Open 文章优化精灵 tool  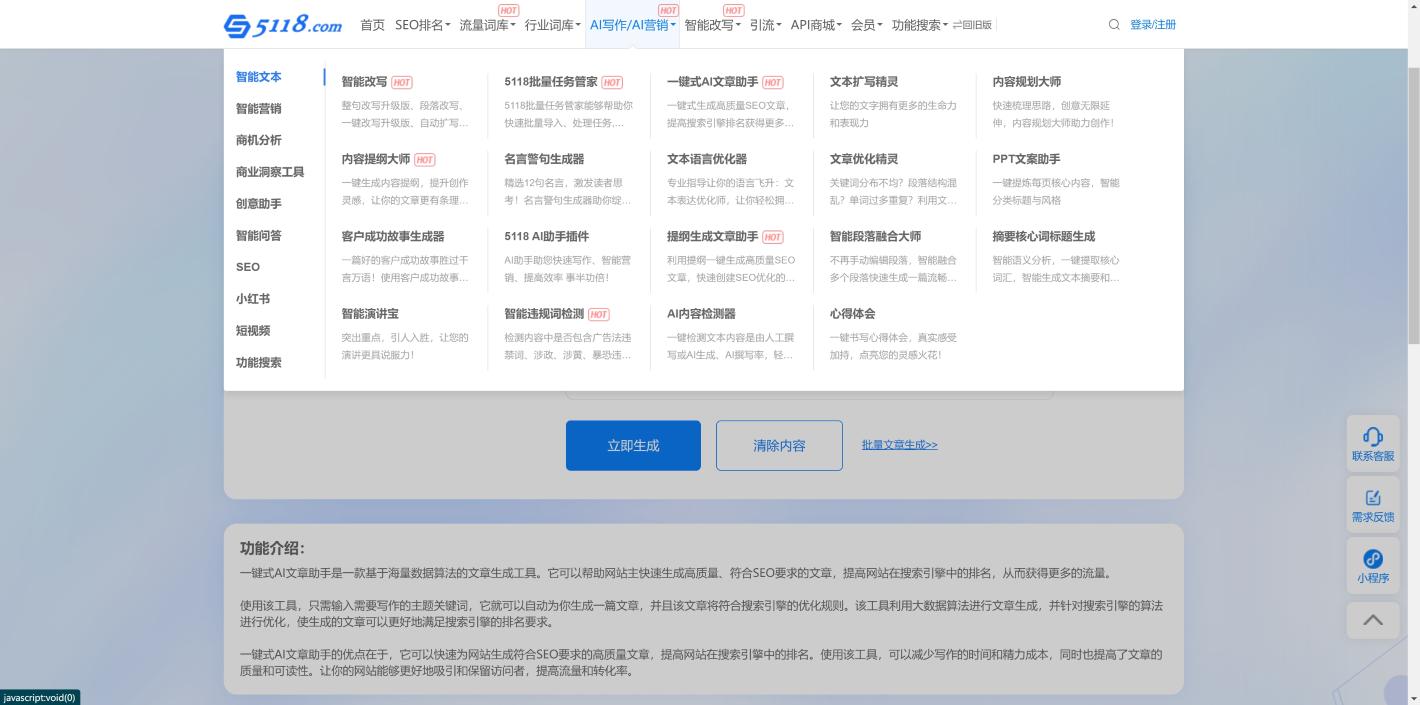864,159
